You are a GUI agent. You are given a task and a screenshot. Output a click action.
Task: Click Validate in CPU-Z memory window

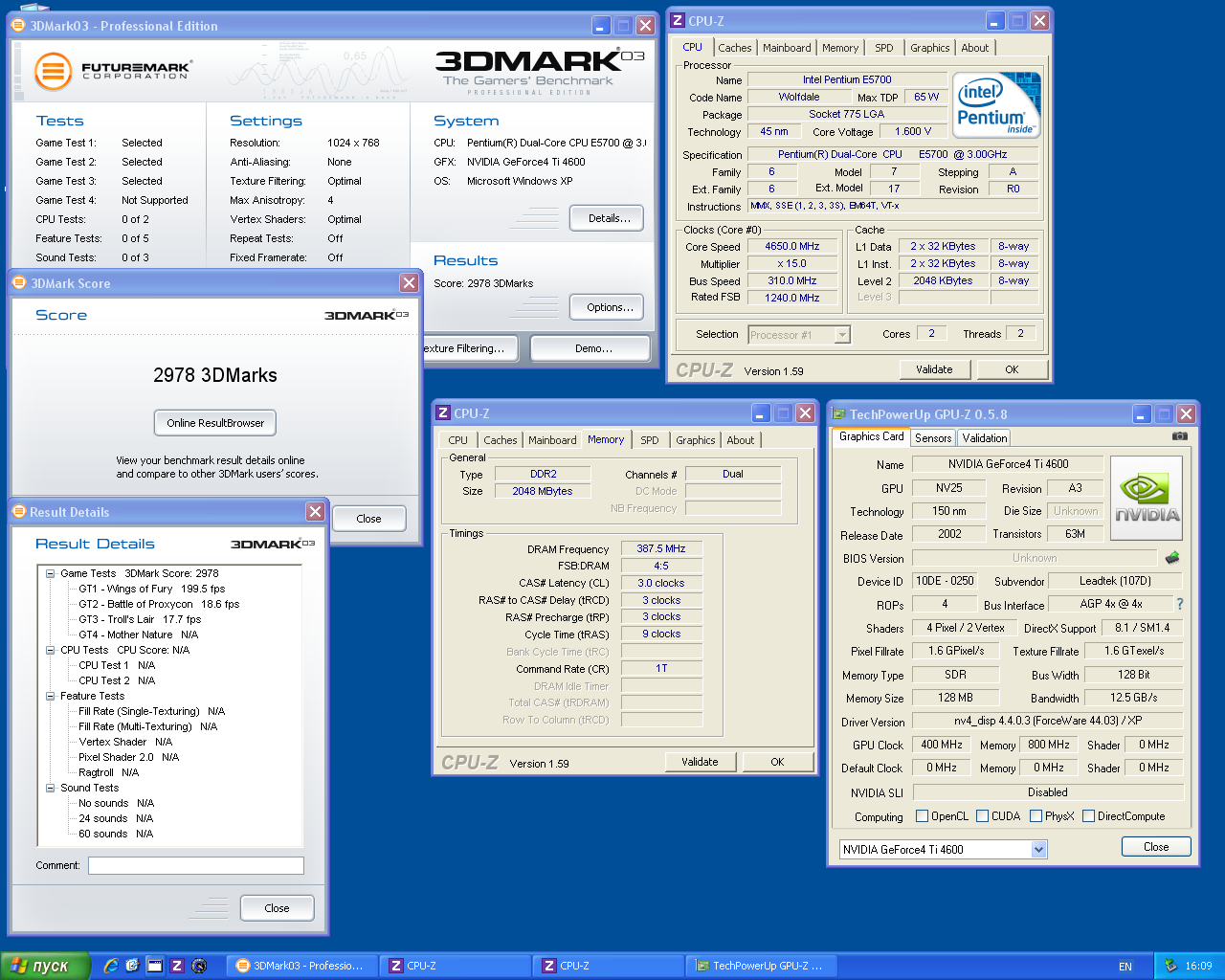pyautogui.click(x=701, y=762)
